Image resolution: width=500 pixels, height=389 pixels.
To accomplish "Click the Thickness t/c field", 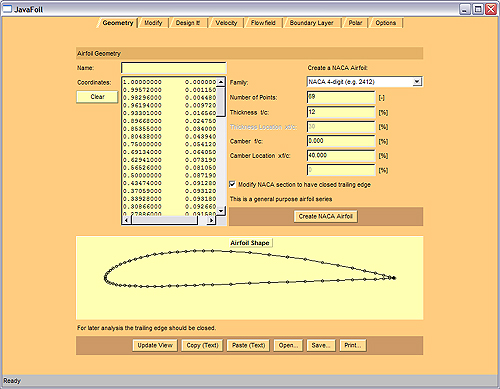I will (341, 112).
